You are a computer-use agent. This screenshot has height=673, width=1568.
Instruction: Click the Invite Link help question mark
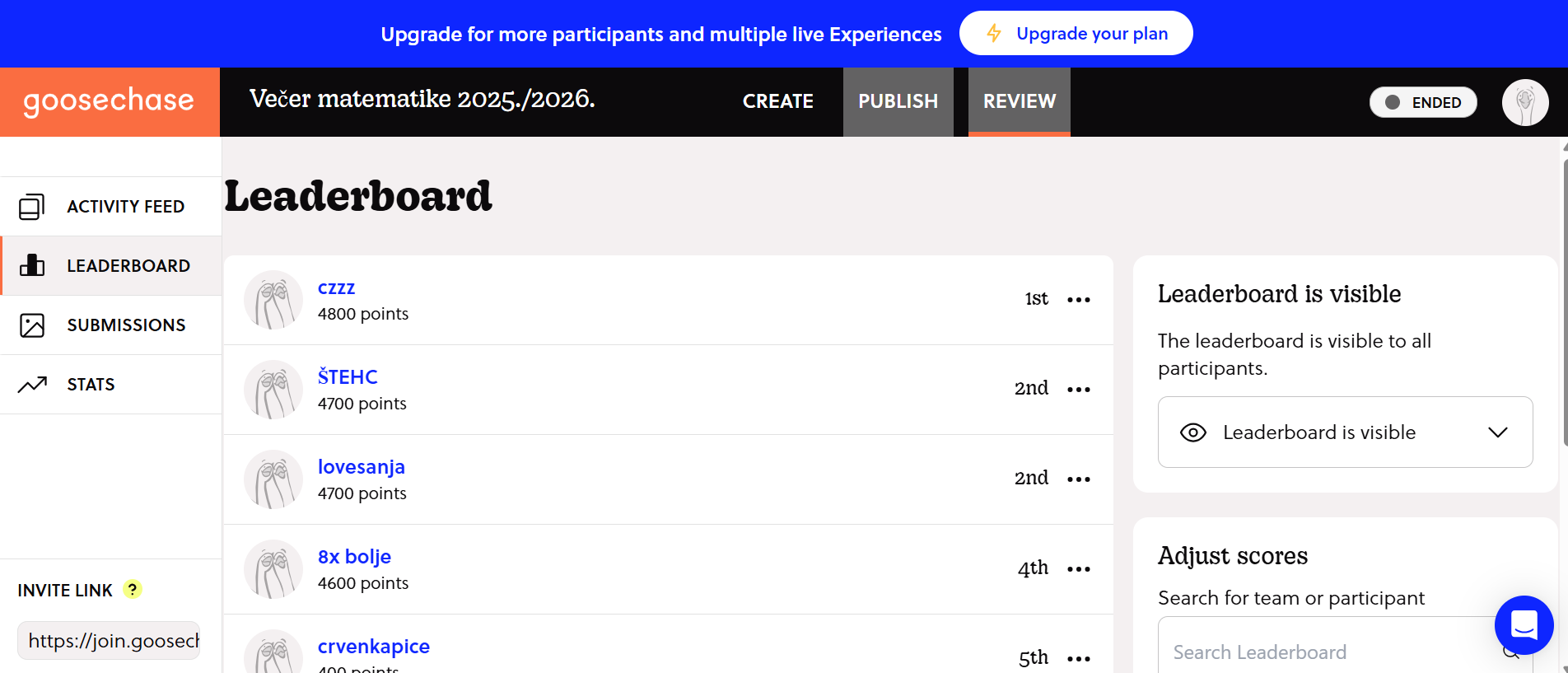[132, 589]
